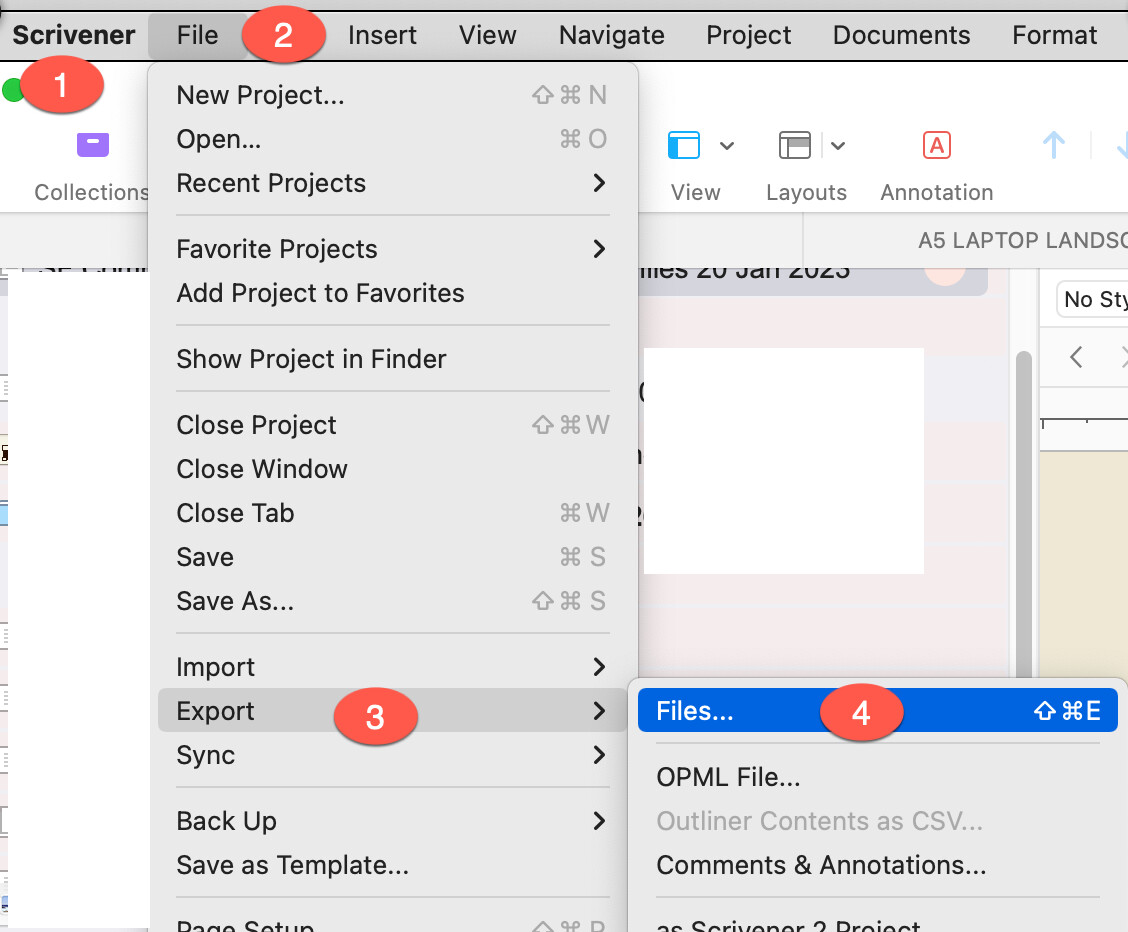This screenshot has height=932, width=1128.
Task: Click the back chevron in the editor header
Action: pyautogui.click(x=1076, y=357)
